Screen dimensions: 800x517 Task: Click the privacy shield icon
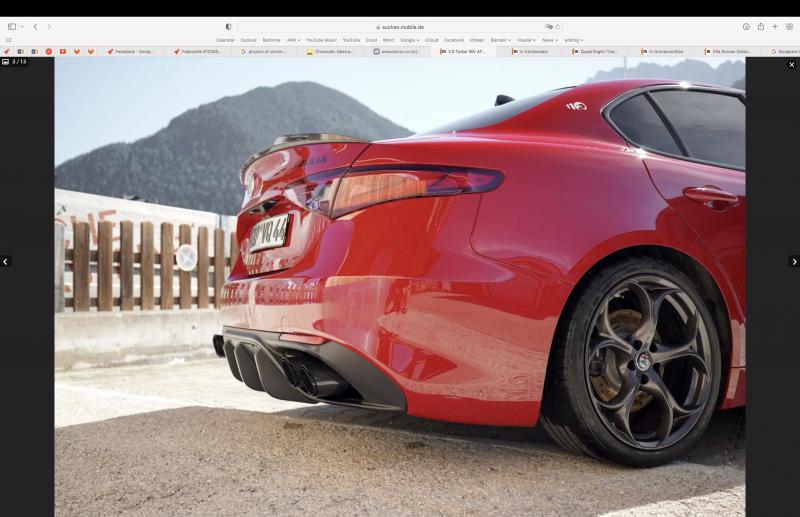coord(228,27)
